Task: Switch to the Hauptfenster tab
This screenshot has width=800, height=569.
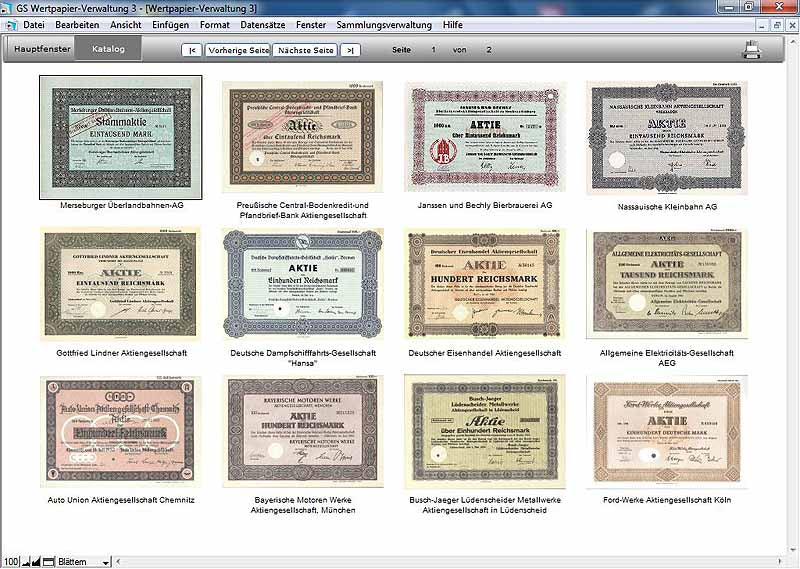Action: 41,48
